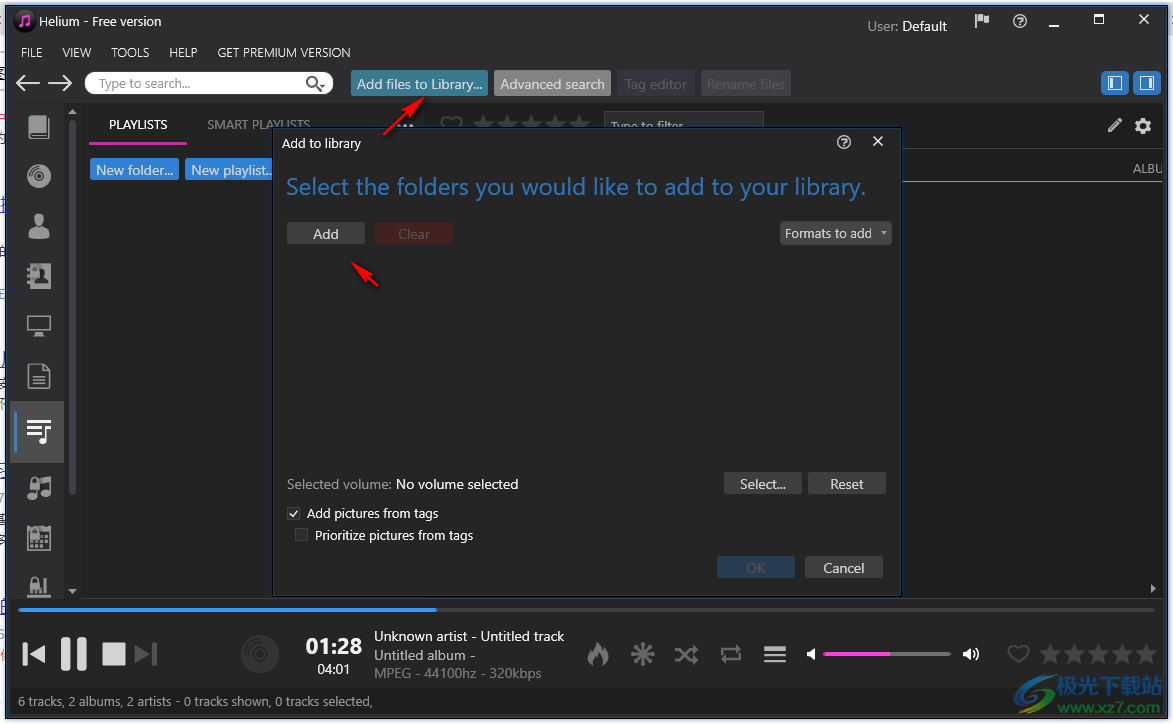
Task: Open the Artists view in sidebar
Action: [39, 226]
